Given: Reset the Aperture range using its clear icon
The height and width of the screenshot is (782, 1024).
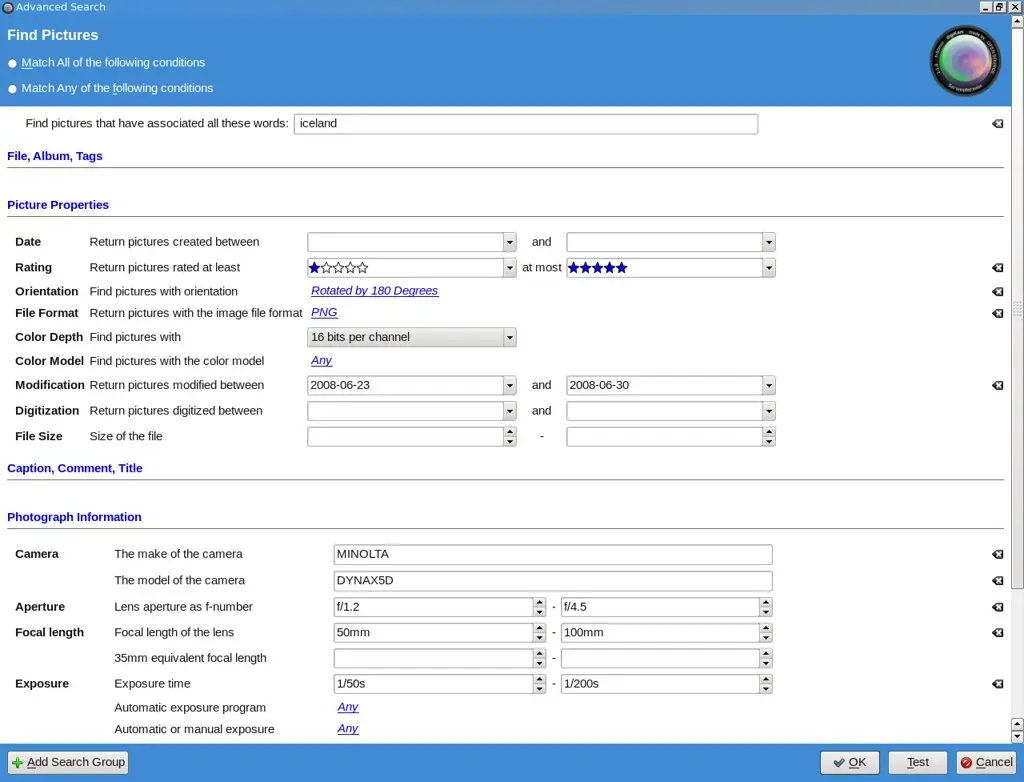Looking at the screenshot, I should tap(997, 607).
